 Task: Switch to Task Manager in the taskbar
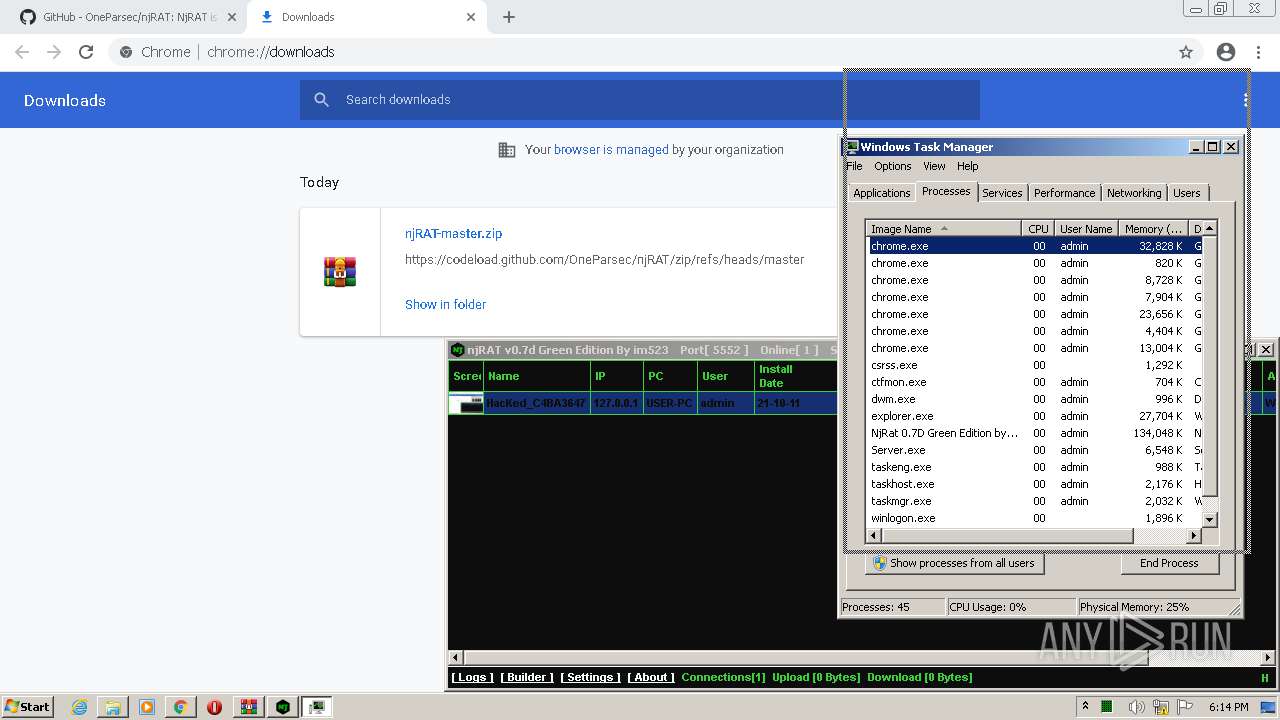pyautogui.click(x=317, y=707)
